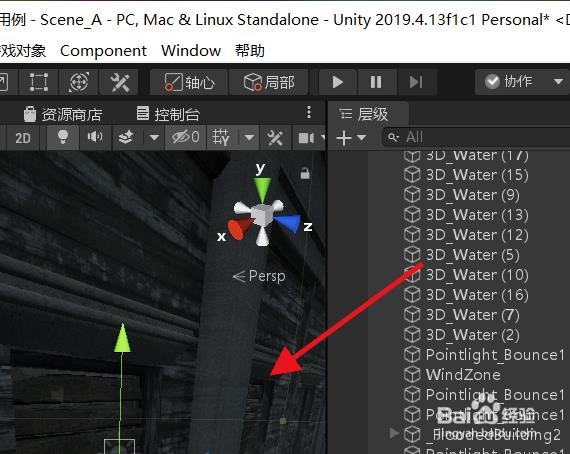Open the Component menu
Image resolution: width=570 pixels, height=454 pixels.
coord(103,51)
